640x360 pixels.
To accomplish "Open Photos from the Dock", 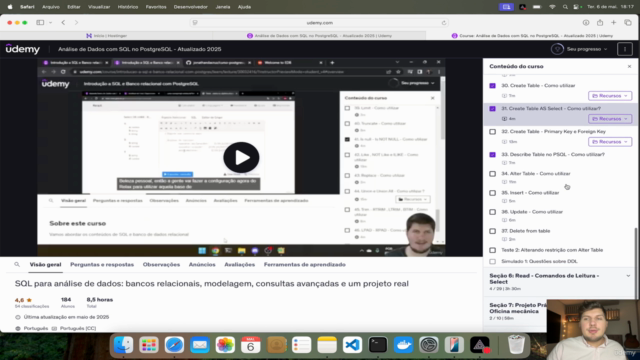I will 225,345.
